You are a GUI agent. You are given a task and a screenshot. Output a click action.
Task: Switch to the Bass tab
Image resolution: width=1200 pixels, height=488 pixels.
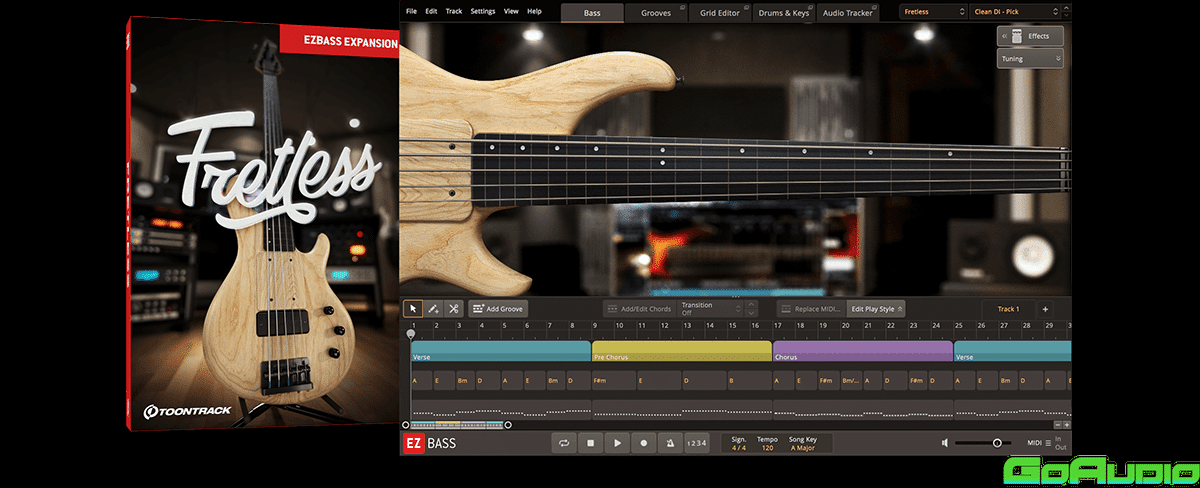[592, 12]
